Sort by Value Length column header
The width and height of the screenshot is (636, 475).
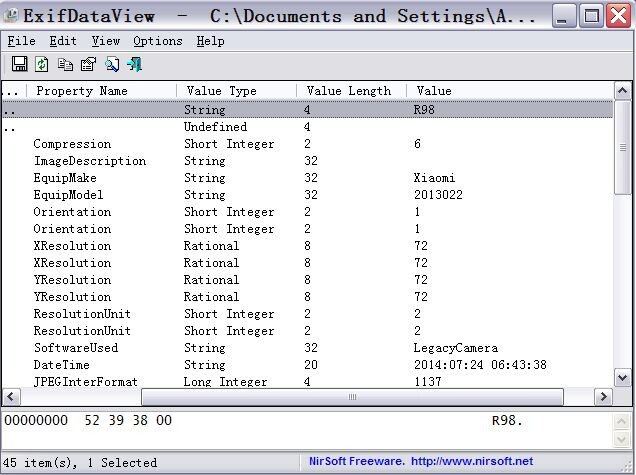click(351, 90)
